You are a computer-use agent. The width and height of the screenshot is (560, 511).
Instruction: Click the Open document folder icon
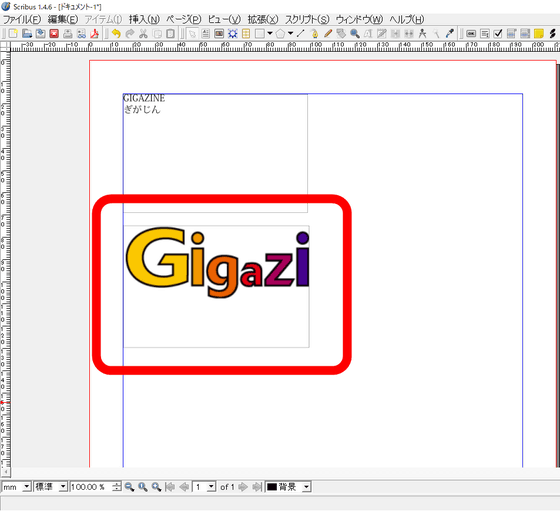pos(27,34)
